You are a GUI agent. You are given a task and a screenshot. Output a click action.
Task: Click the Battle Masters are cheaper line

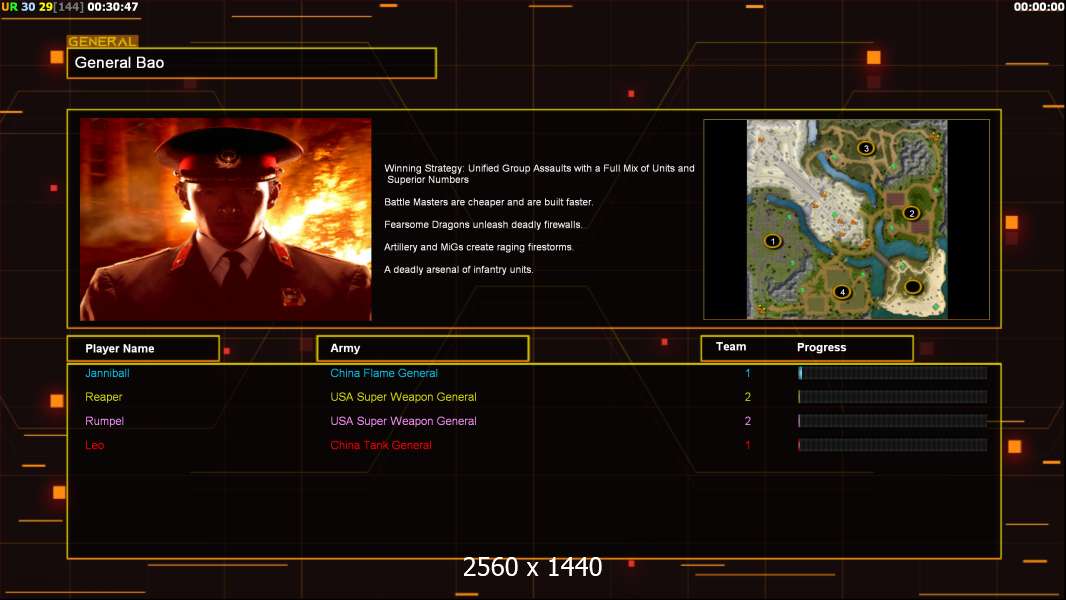(488, 202)
